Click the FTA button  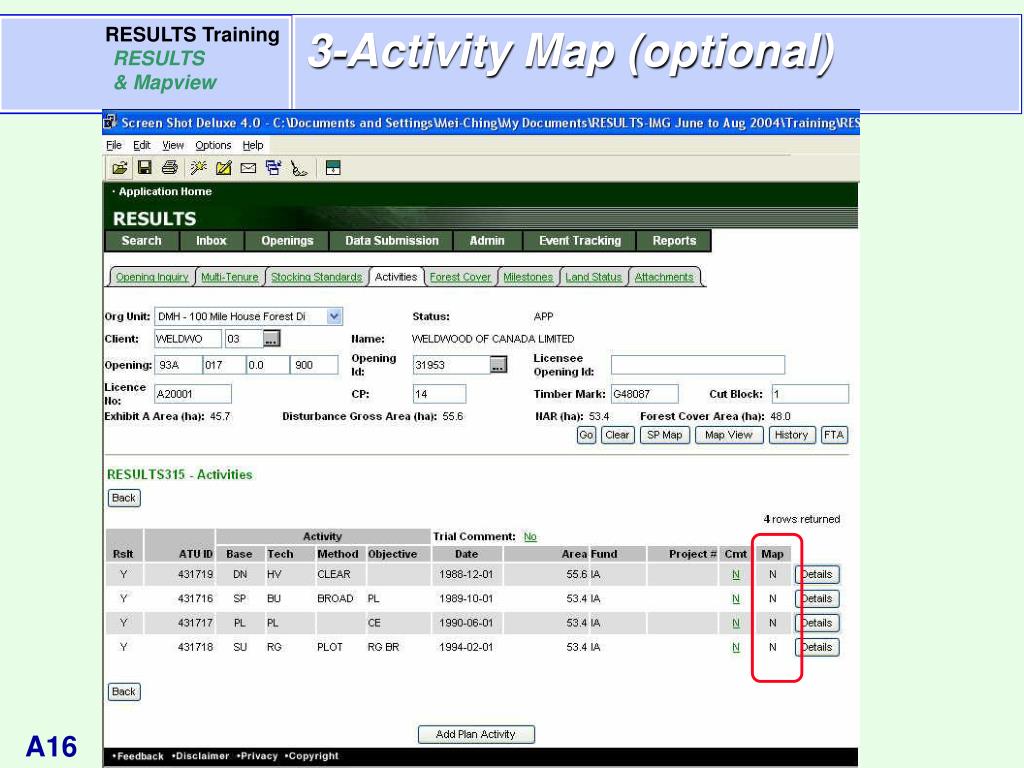pos(834,435)
